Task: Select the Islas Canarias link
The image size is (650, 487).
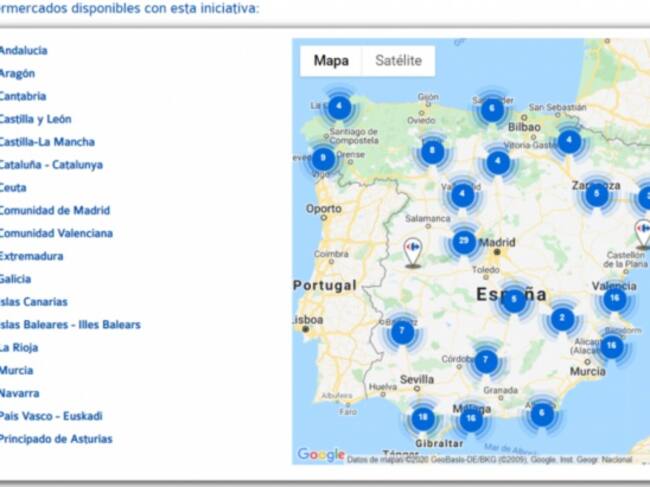Action: [34, 302]
